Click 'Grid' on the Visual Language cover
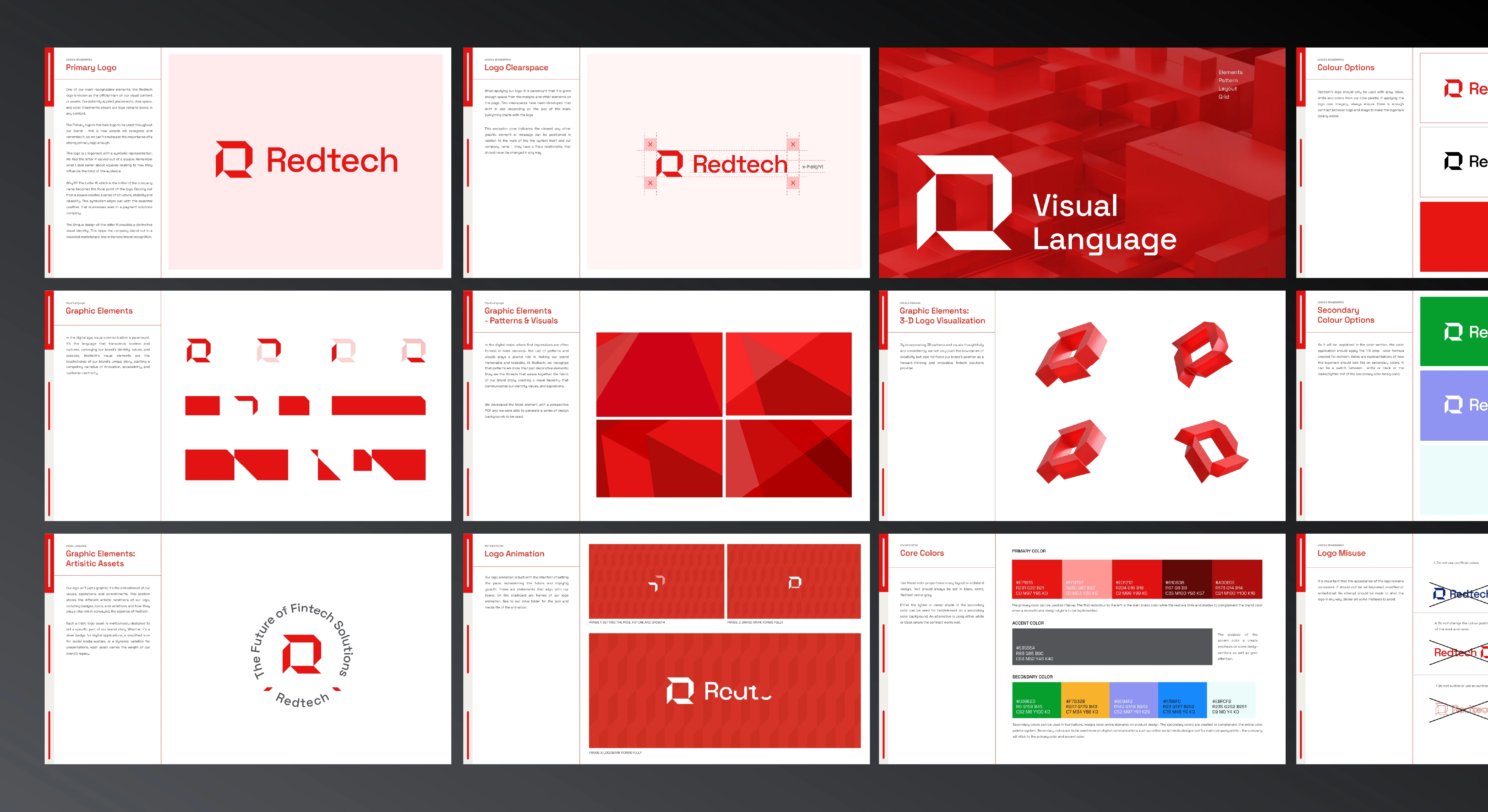Viewport: 1488px width, 812px height. [1223, 97]
